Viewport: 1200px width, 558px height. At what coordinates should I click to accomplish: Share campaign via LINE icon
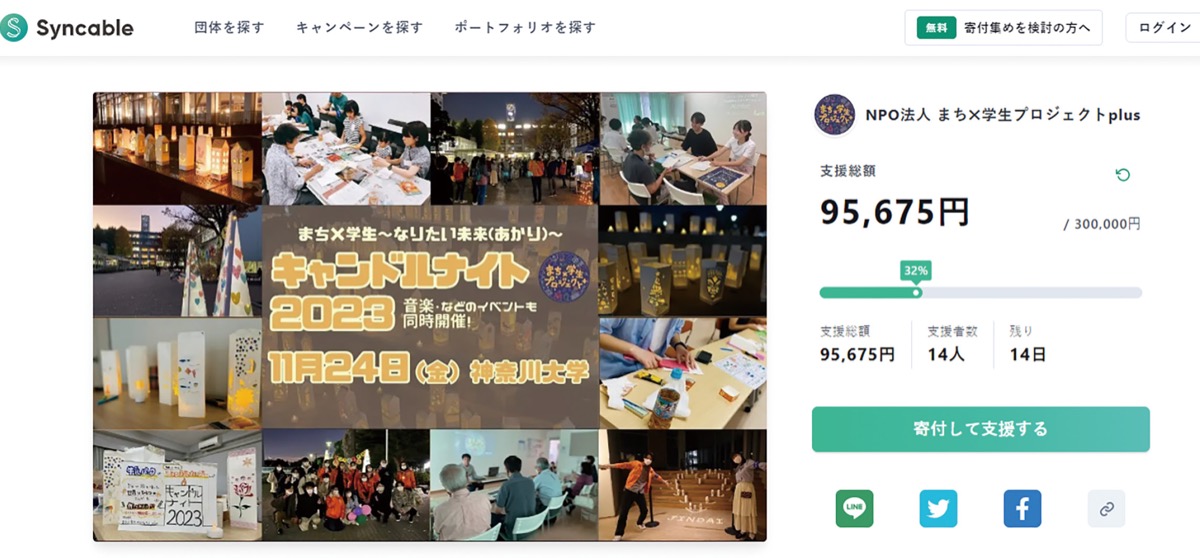click(854, 508)
